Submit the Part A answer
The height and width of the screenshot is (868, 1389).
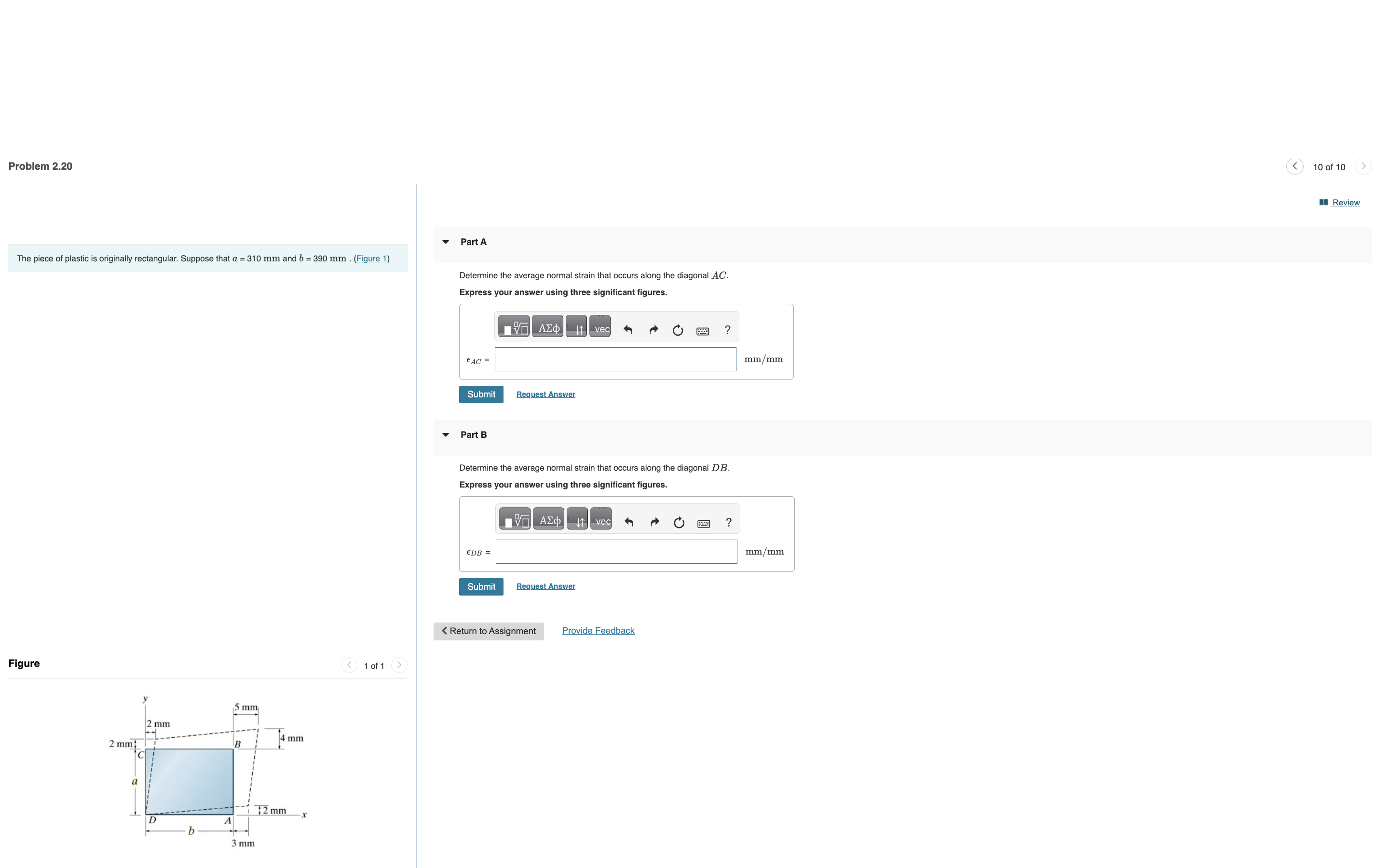coord(481,394)
